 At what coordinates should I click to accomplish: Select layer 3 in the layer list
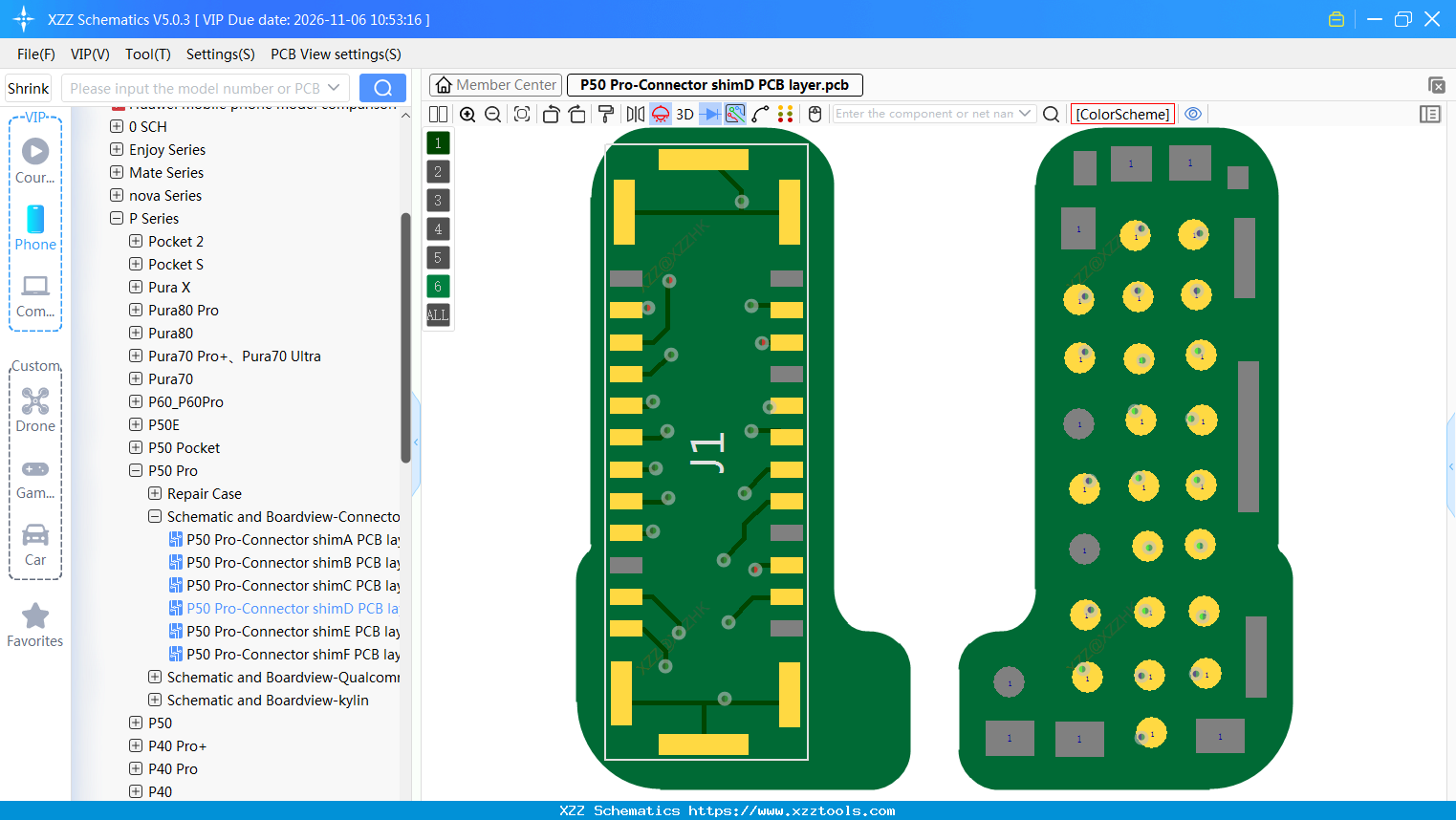438,200
